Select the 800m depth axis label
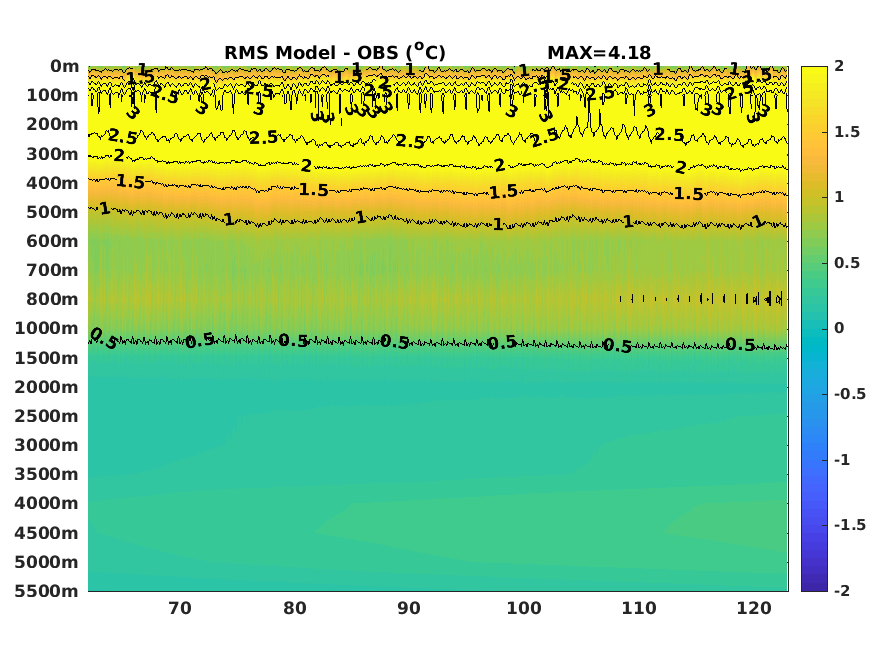This screenshot has height=656, width=875. (52, 300)
